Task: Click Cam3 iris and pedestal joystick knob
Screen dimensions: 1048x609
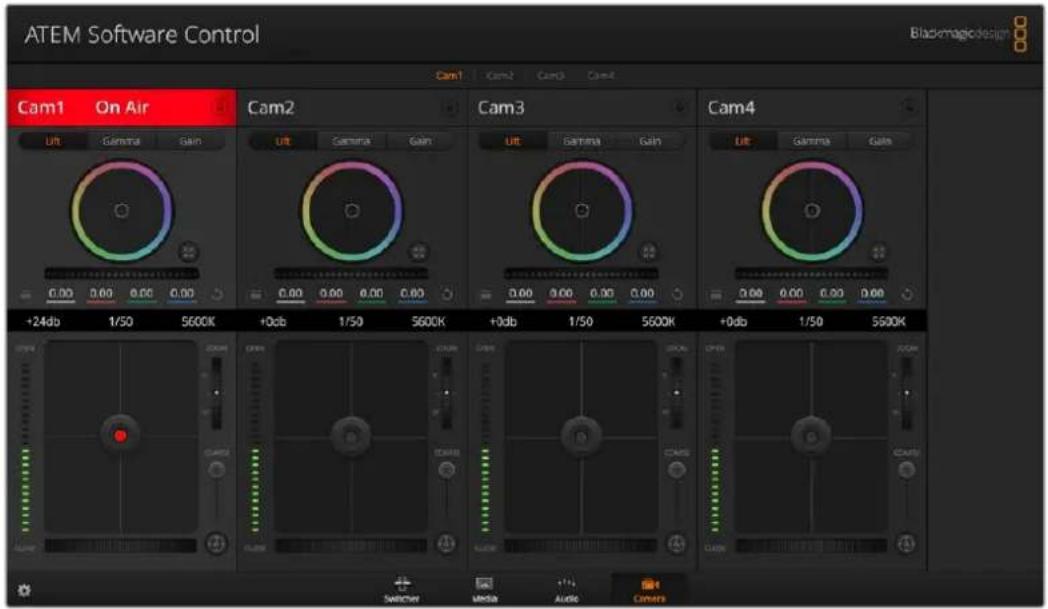Action: (x=581, y=436)
